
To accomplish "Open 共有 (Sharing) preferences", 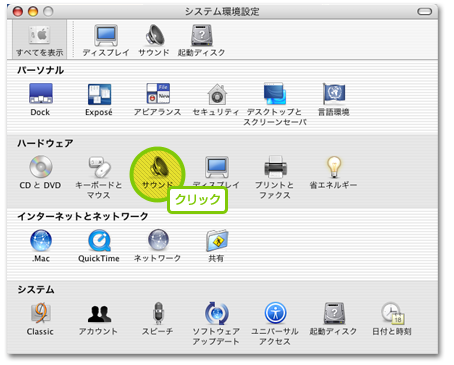I will pyautogui.click(x=216, y=246).
